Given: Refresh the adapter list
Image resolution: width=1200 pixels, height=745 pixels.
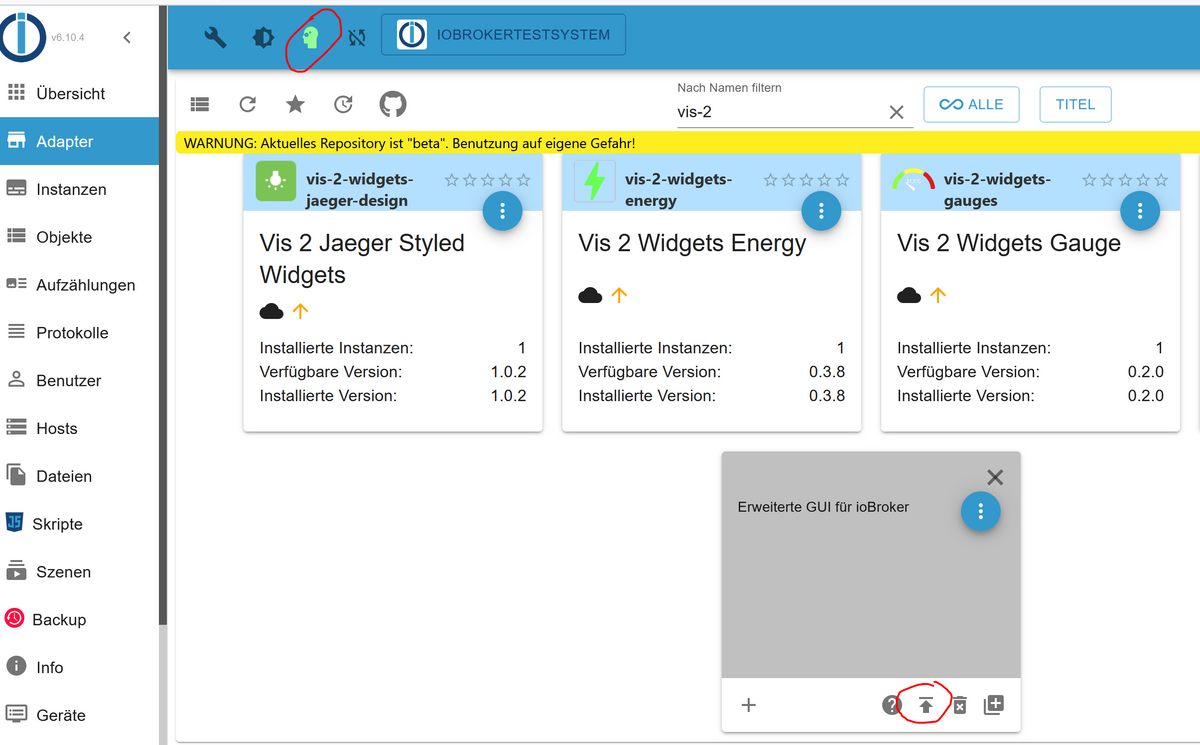Looking at the screenshot, I should tap(248, 104).
